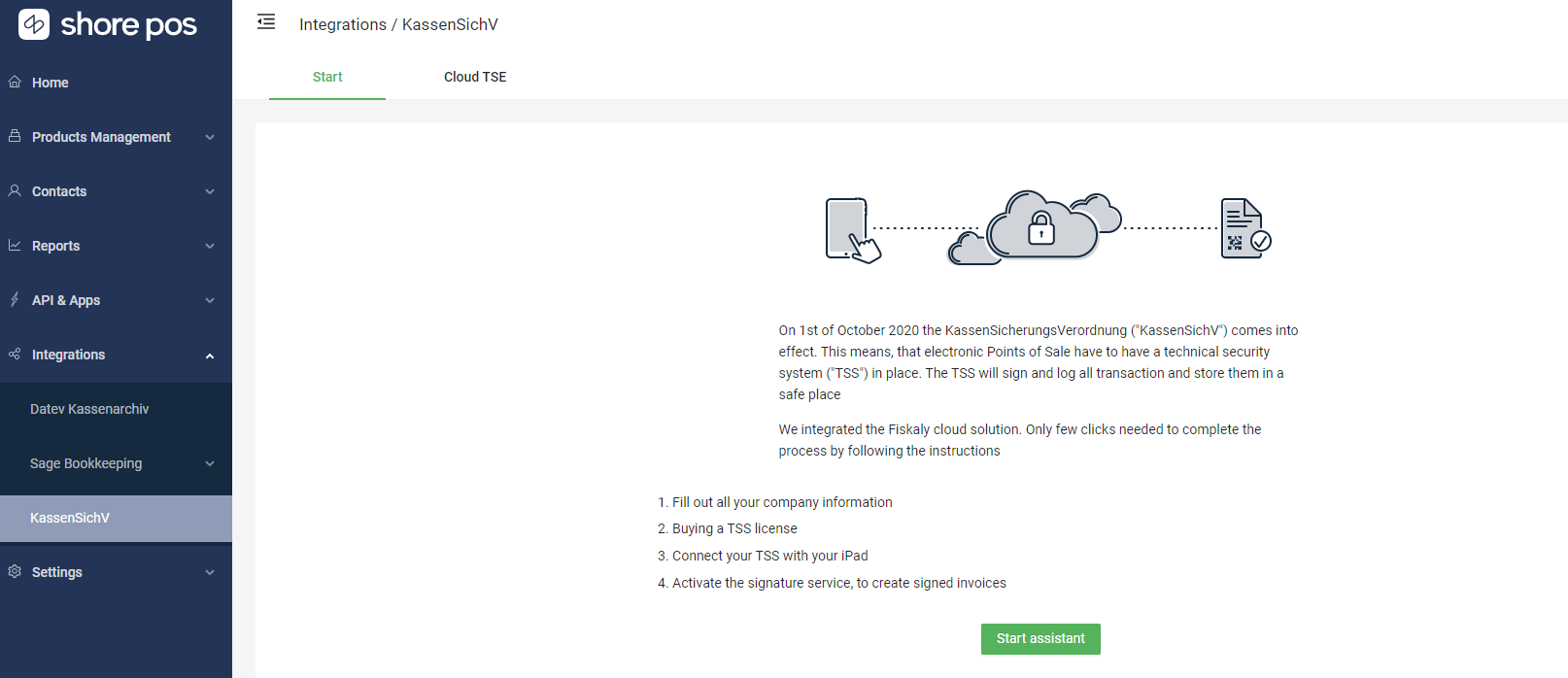The width and height of the screenshot is (1568, 678).
Task: Click the 'We integrated the Fiskaly' paragraph
Action: pos(1020,440)
